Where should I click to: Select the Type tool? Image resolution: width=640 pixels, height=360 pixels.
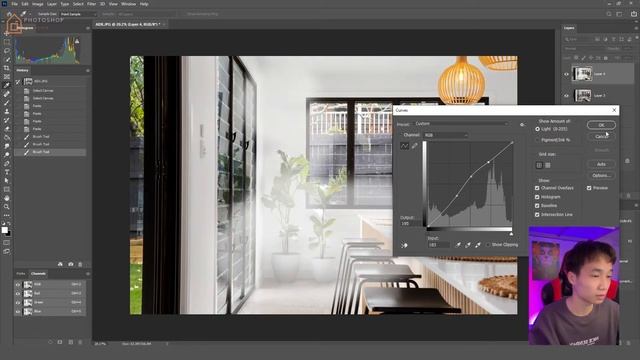(7, 172)
